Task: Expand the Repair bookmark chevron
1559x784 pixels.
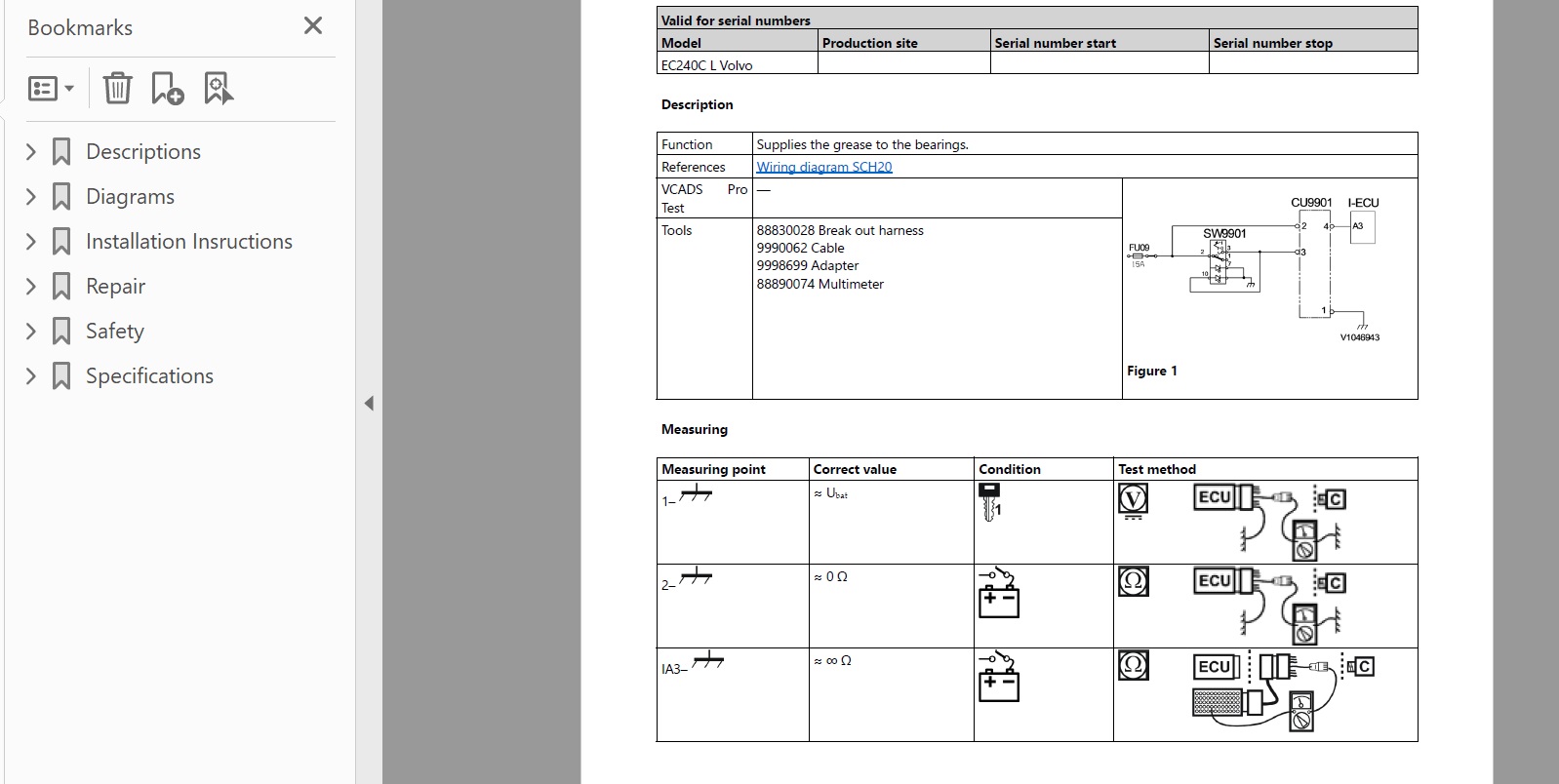Action: [30, 287]
